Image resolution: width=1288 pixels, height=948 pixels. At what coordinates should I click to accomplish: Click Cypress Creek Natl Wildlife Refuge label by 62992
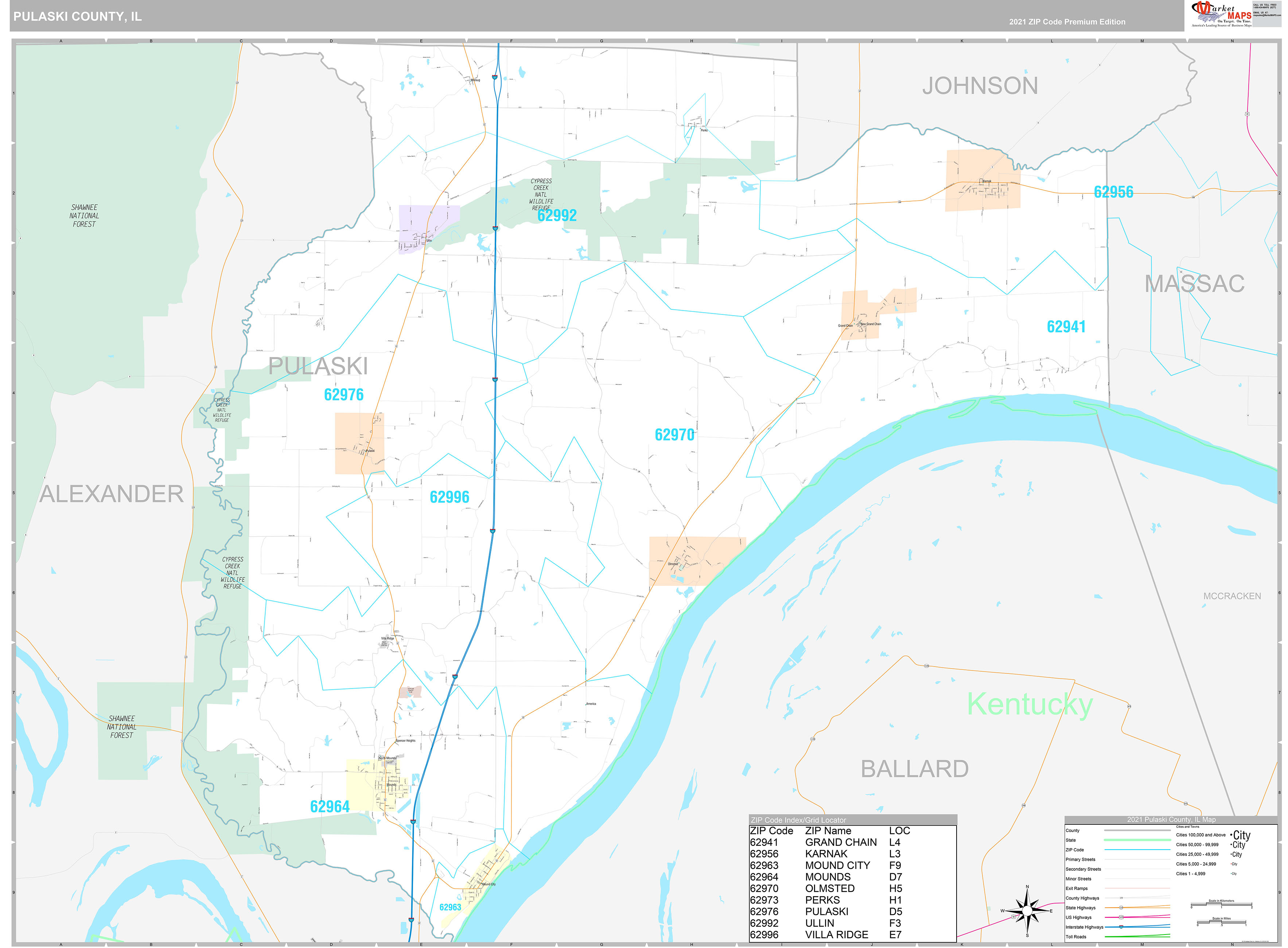click(541, 195)
